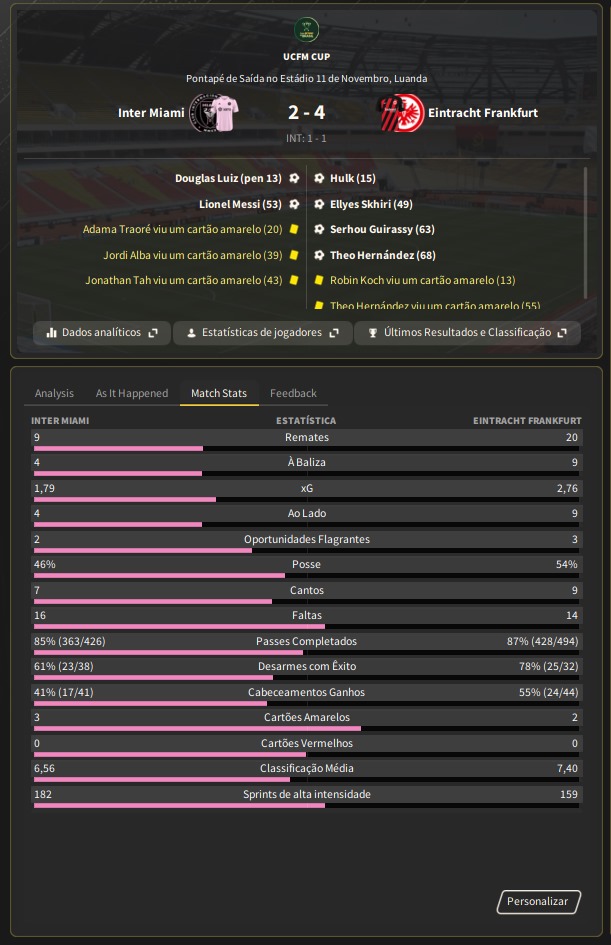Click the goal ball icon beside Hulk (15)

[319, 178]
